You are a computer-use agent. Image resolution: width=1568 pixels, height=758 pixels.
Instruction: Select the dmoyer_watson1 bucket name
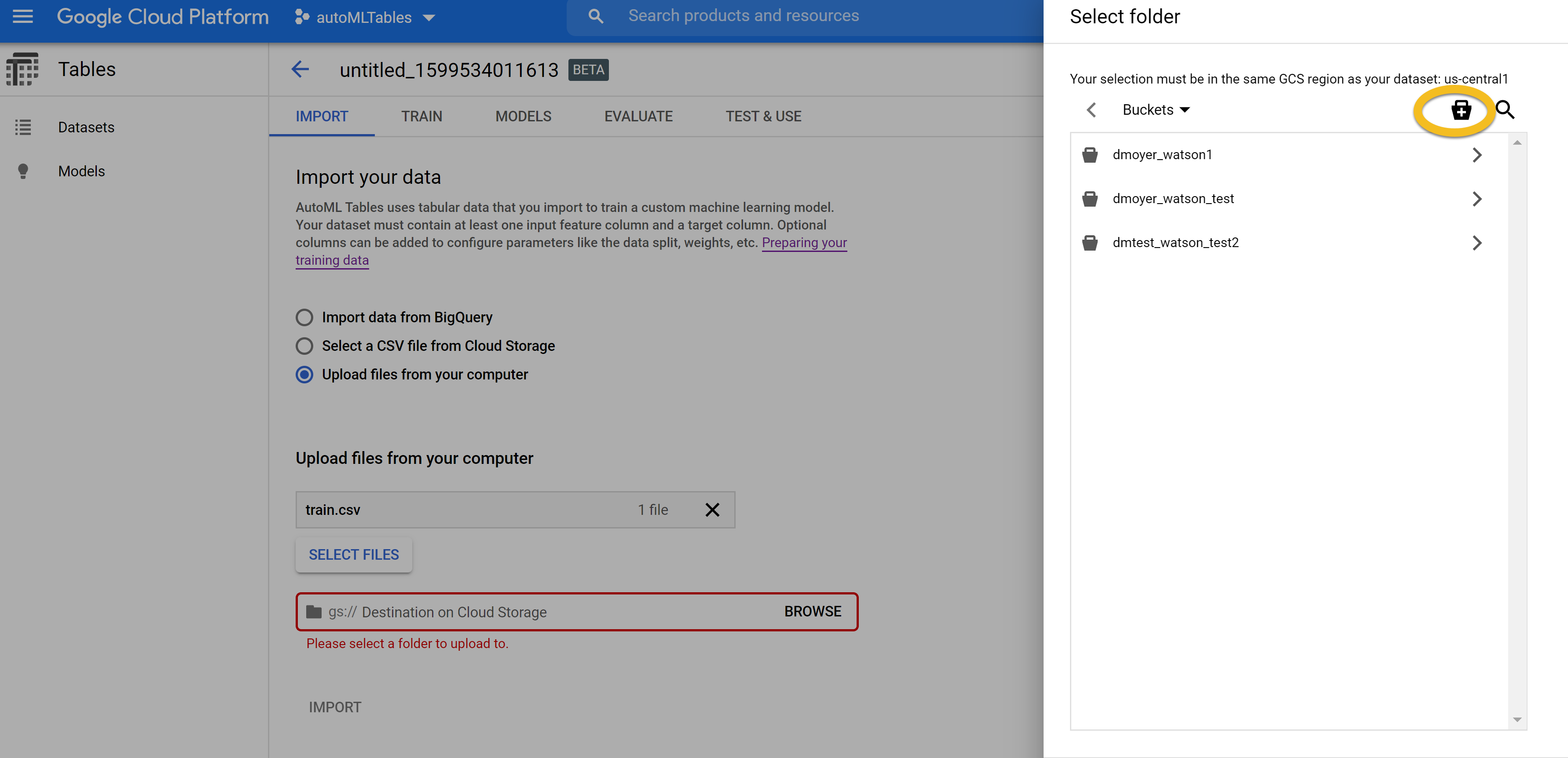click(1162, 155)
